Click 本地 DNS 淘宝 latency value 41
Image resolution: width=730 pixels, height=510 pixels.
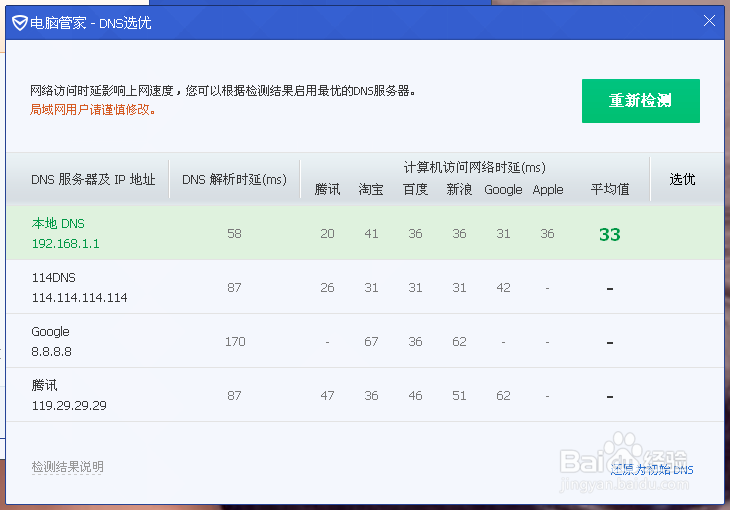pyautogui.click(x=371, y=233)
